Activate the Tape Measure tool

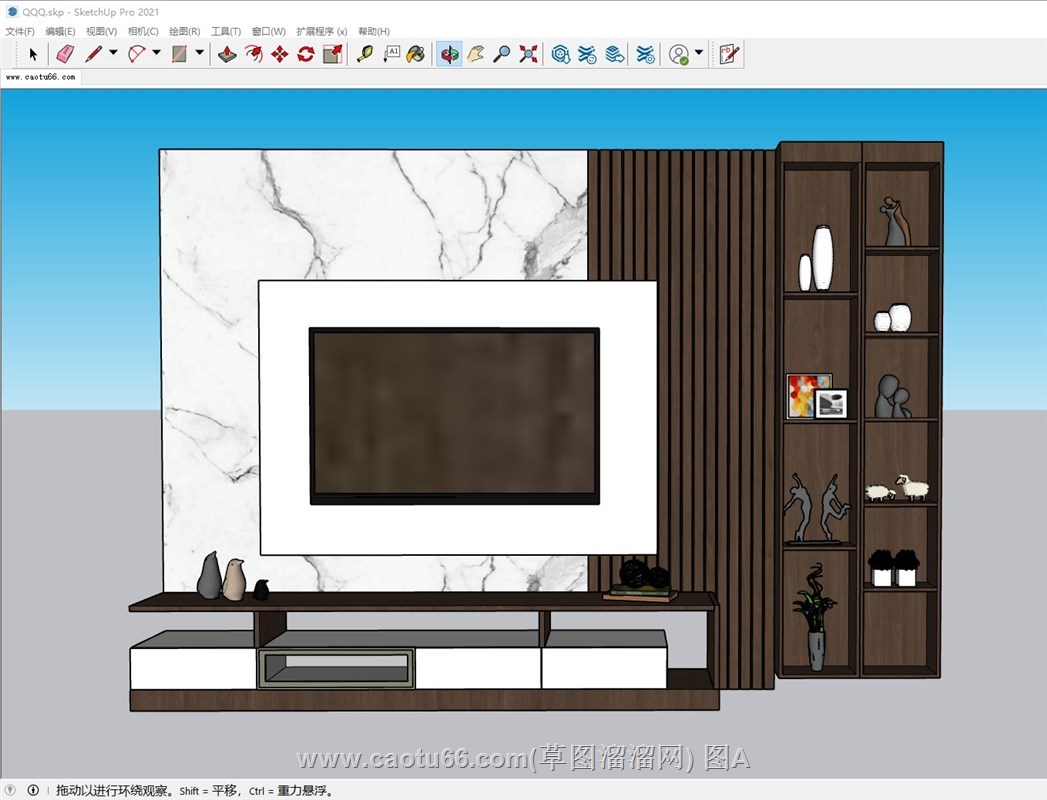coord(365,54)
